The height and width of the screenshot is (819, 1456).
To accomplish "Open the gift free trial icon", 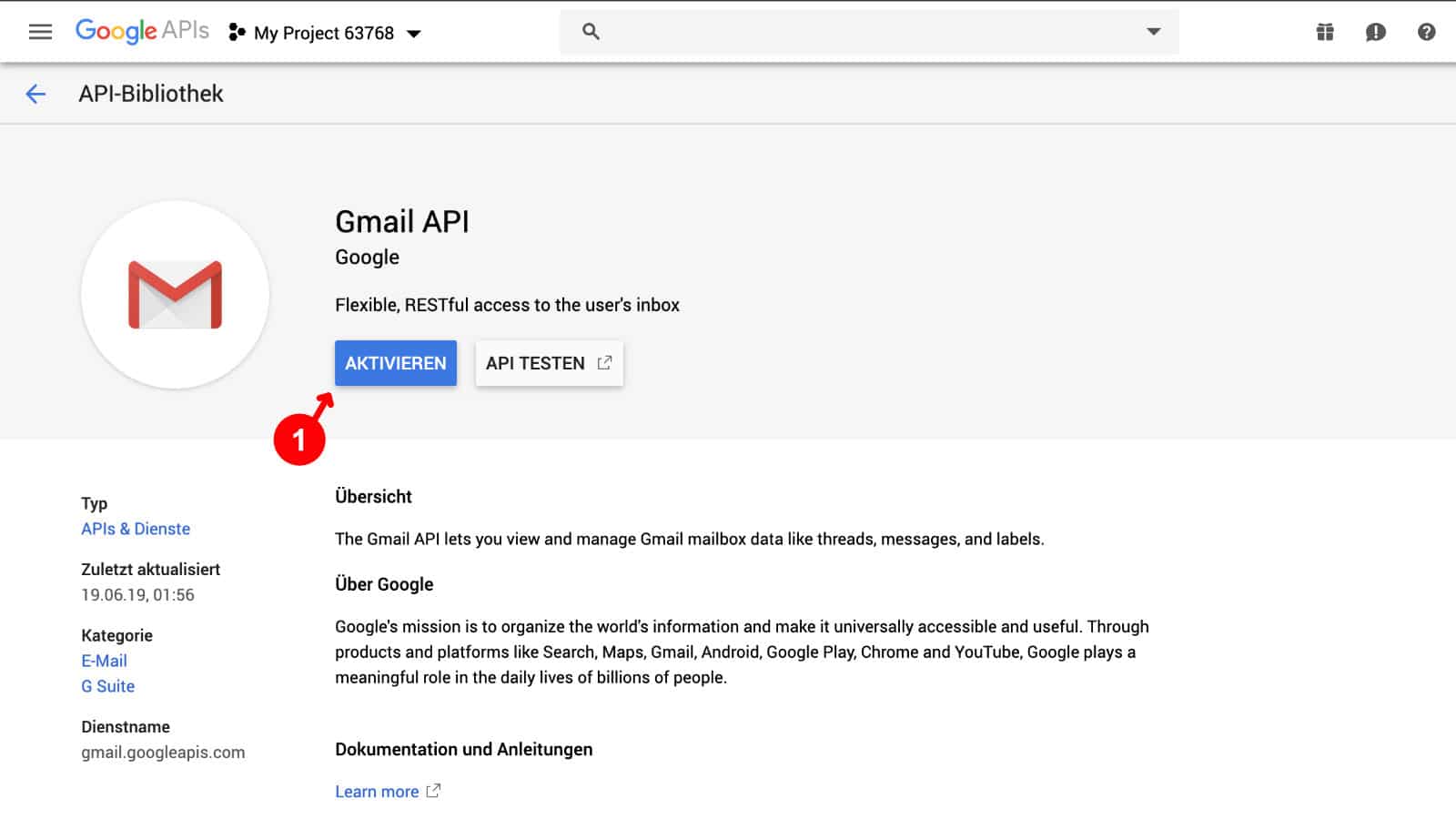I will [1325, 32].
